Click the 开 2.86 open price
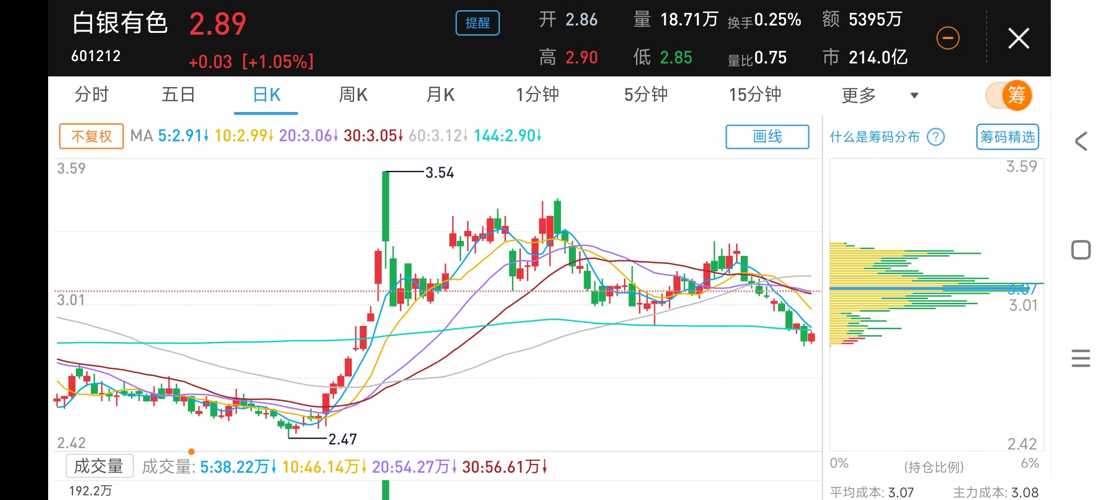Viewport: 1111px width, 500px height. tap(568, 19)
